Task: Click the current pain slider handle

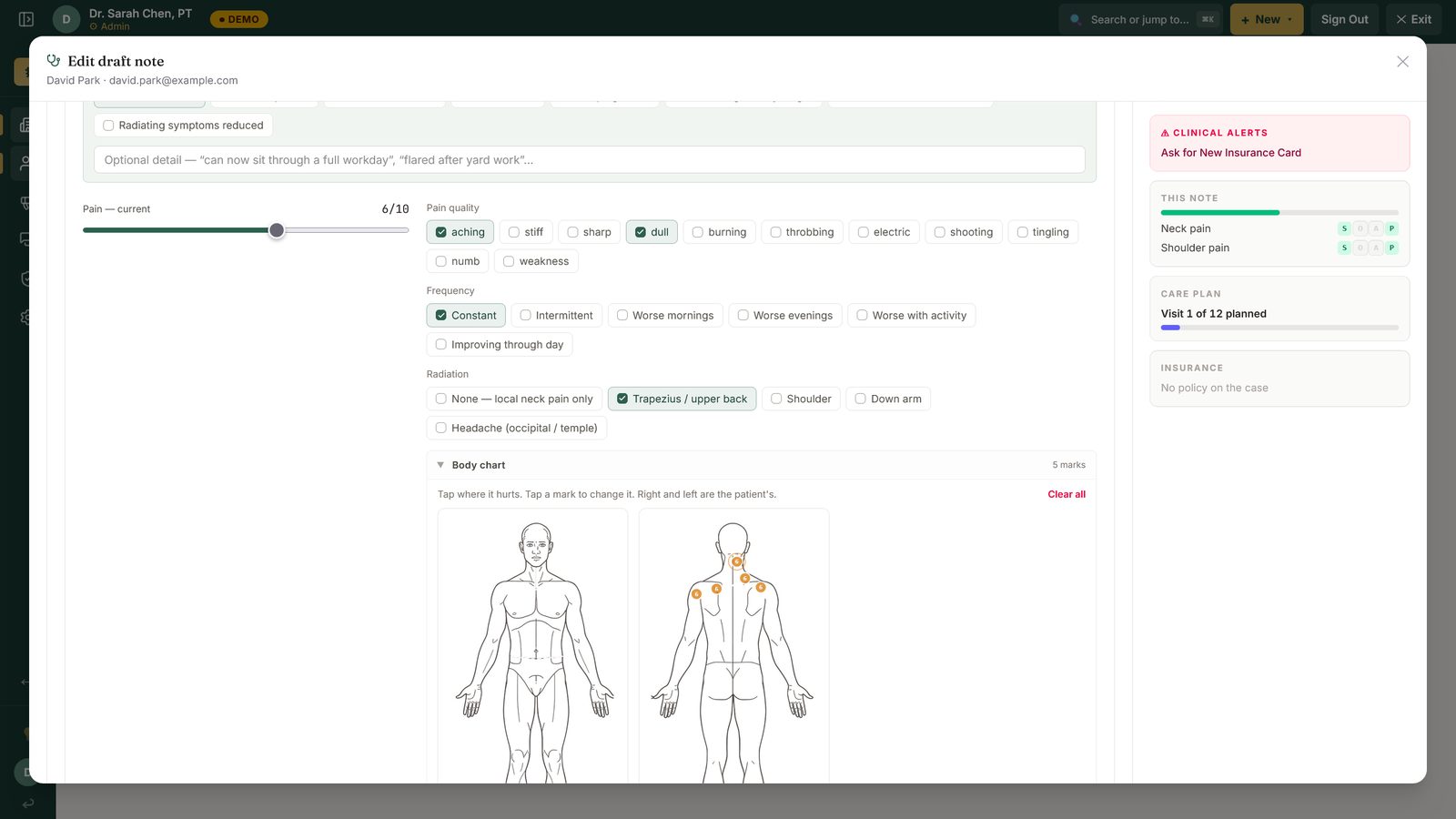Action: [x=277, y=230]
